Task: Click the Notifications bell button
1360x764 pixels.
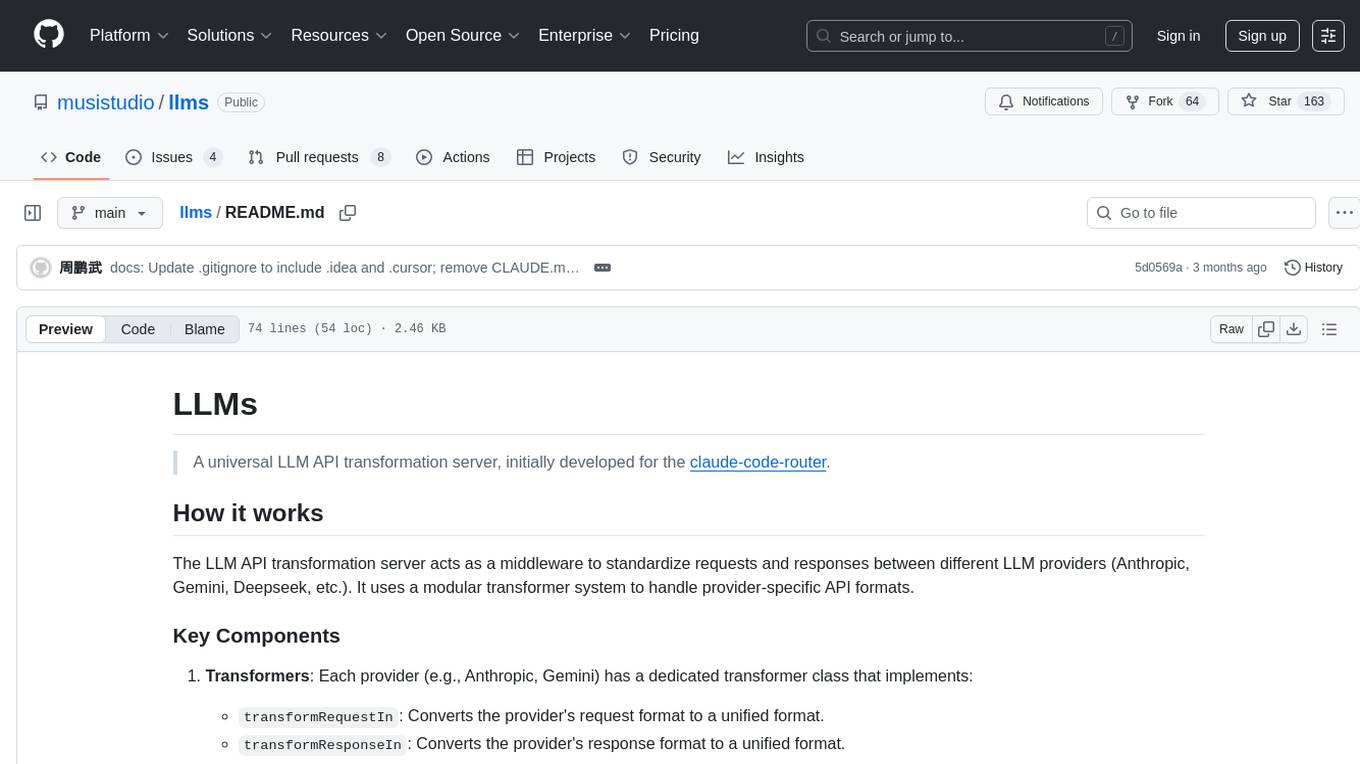Action: (1044, 102)
